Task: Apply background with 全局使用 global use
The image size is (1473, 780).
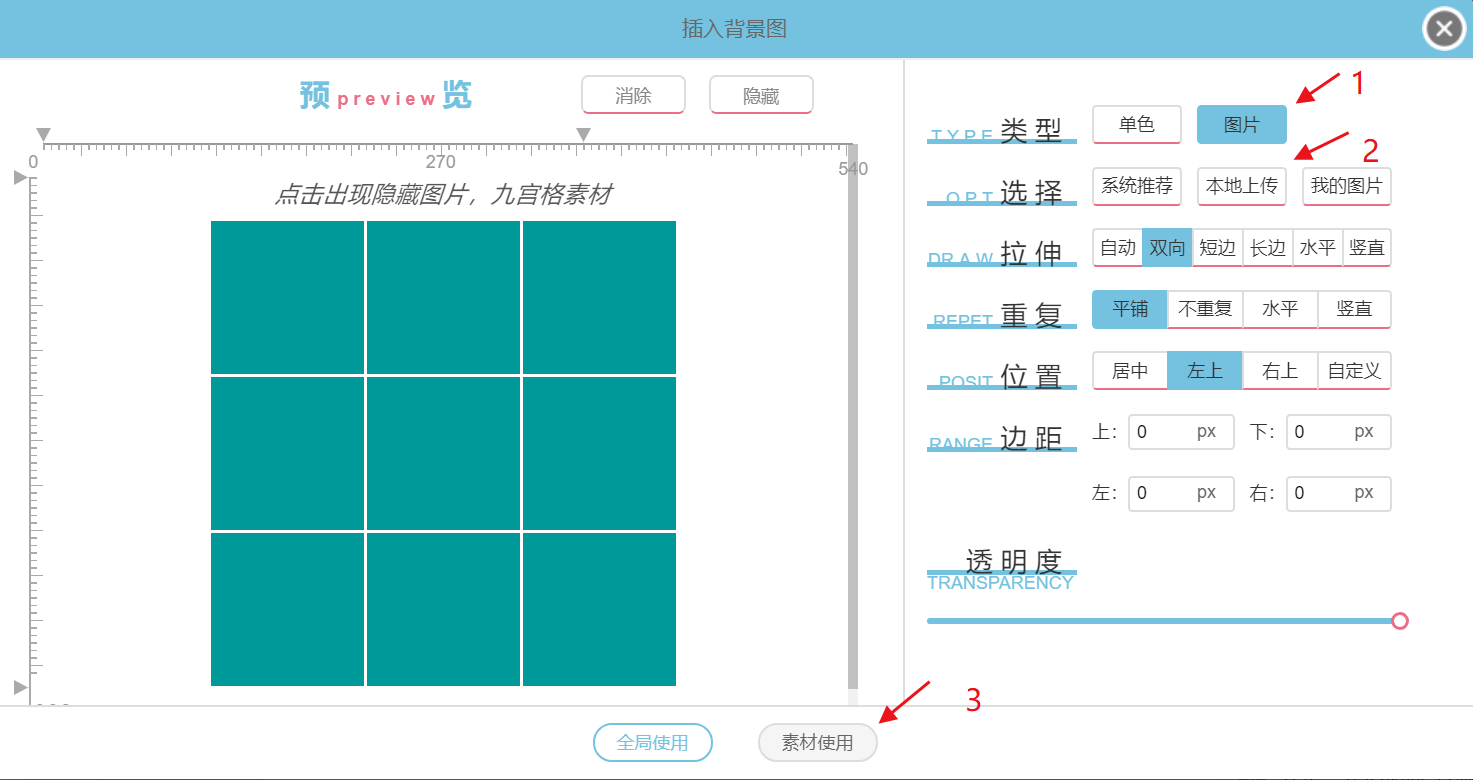Action: [x=652, y=742]
